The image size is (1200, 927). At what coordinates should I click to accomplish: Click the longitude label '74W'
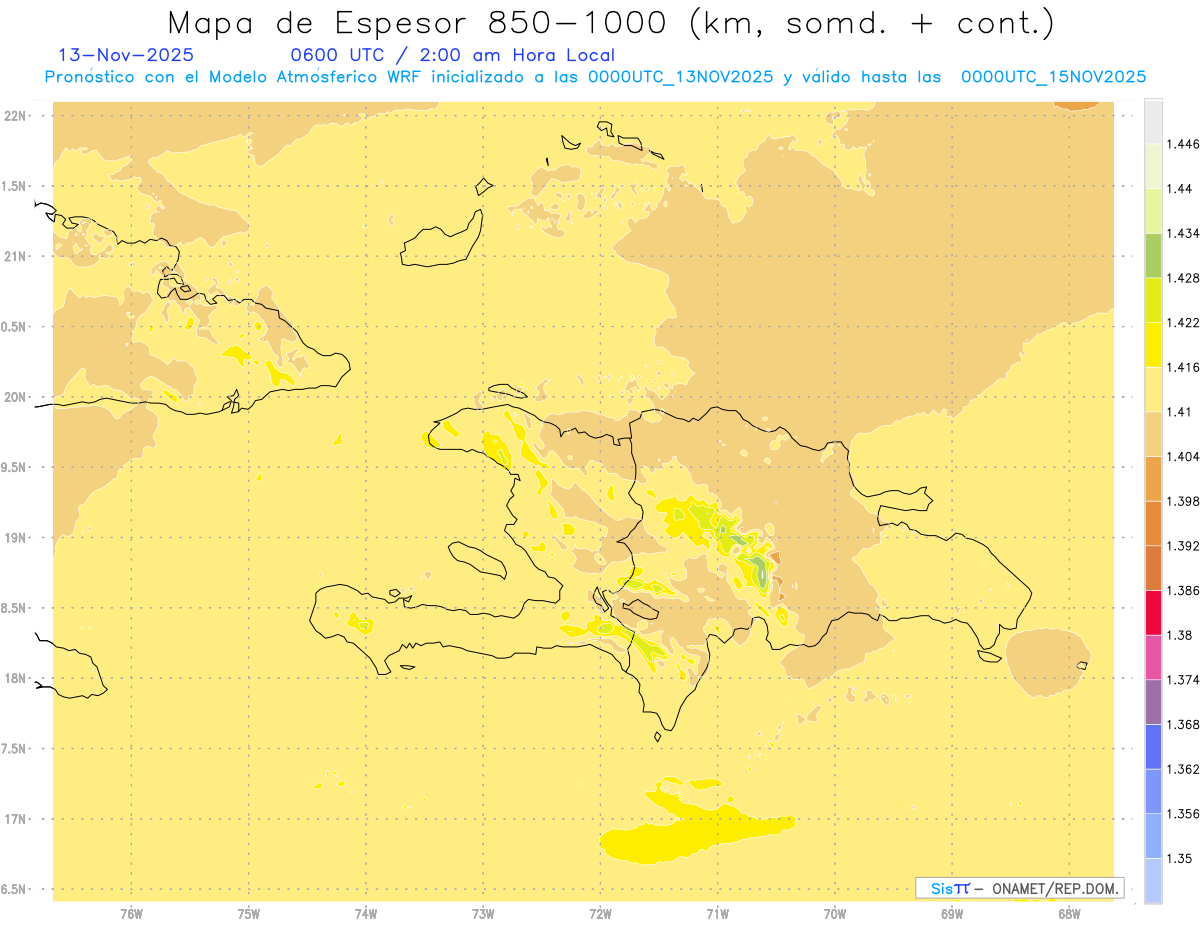366,914
